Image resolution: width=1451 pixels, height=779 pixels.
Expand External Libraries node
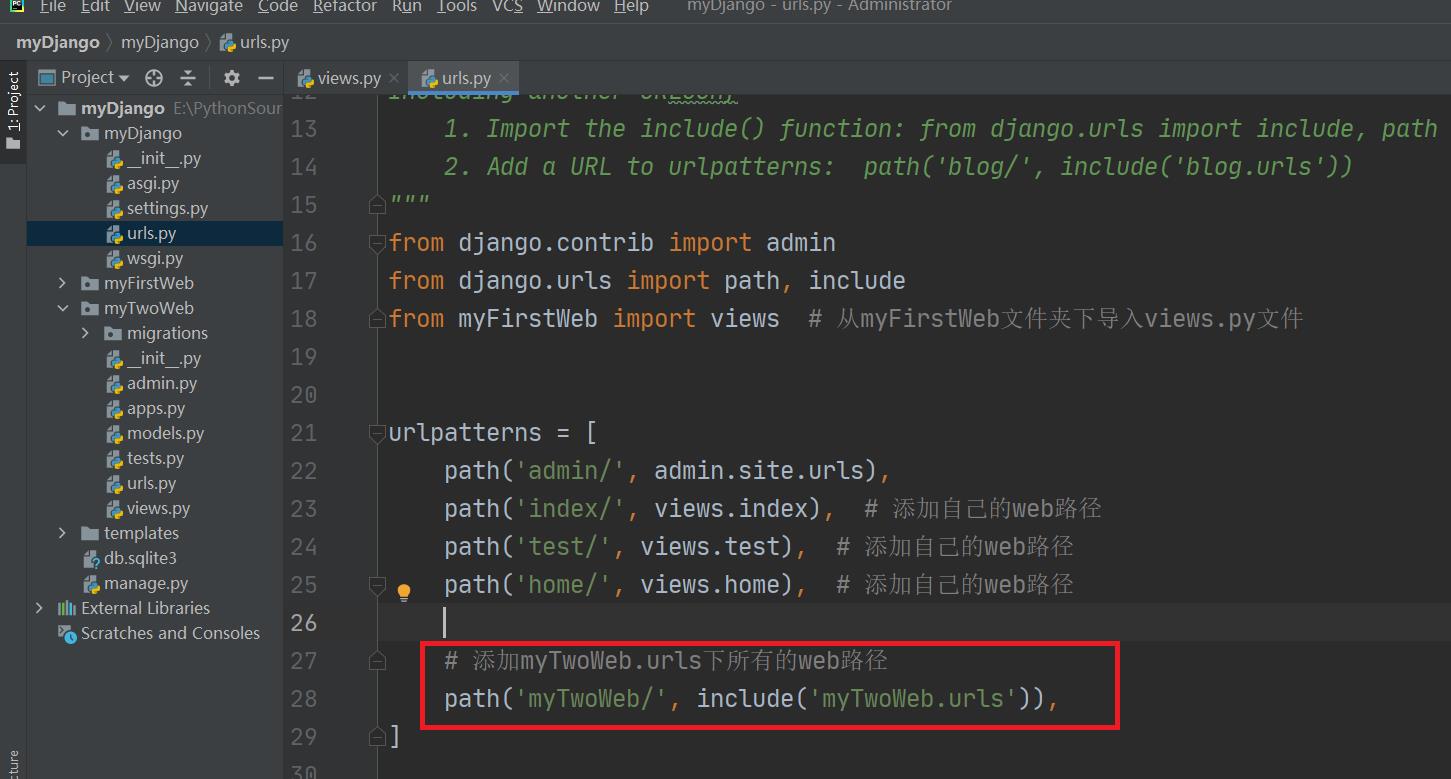pos(40,608)
